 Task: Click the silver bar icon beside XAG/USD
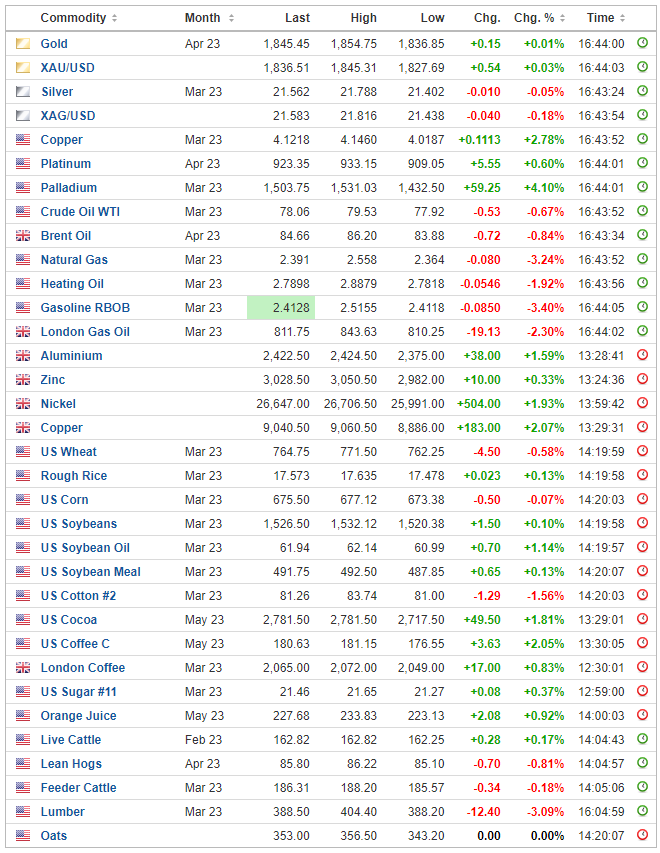[23, 115]
